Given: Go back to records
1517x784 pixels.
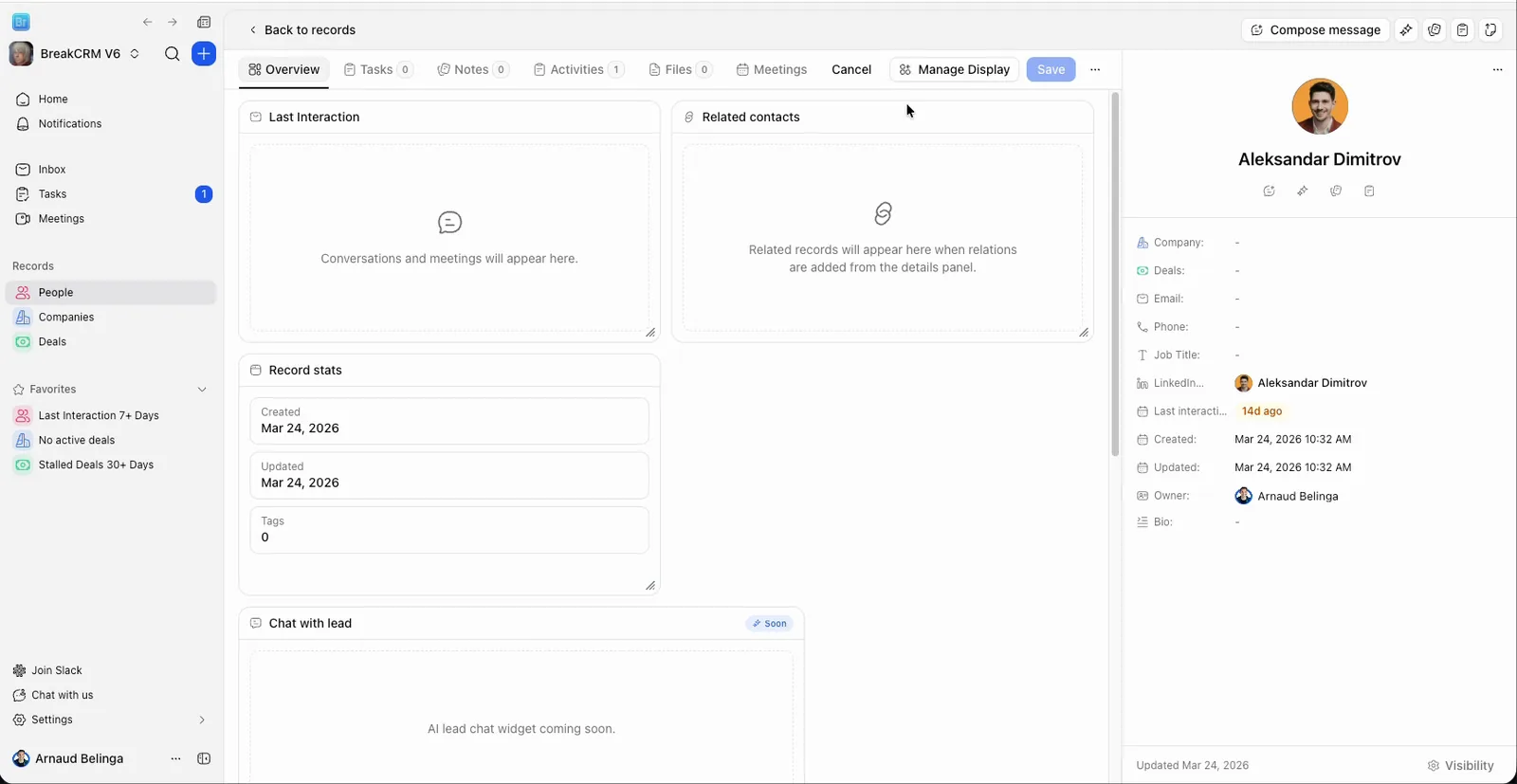Looking at the screenshot, I should (302, 30).
